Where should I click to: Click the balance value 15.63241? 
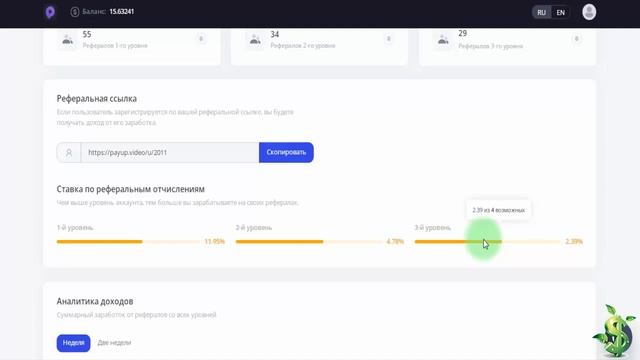tap(122, 12)
